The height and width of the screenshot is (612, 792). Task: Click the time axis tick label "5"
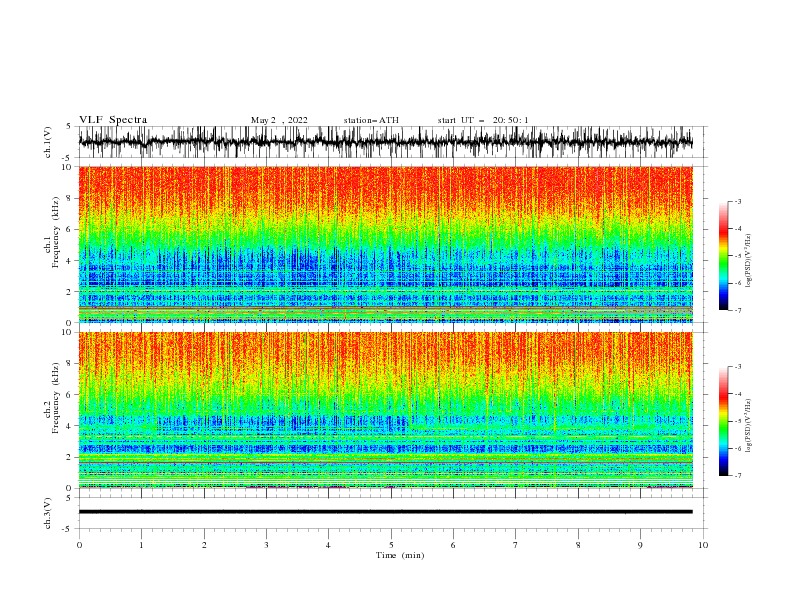pos(391,545)
